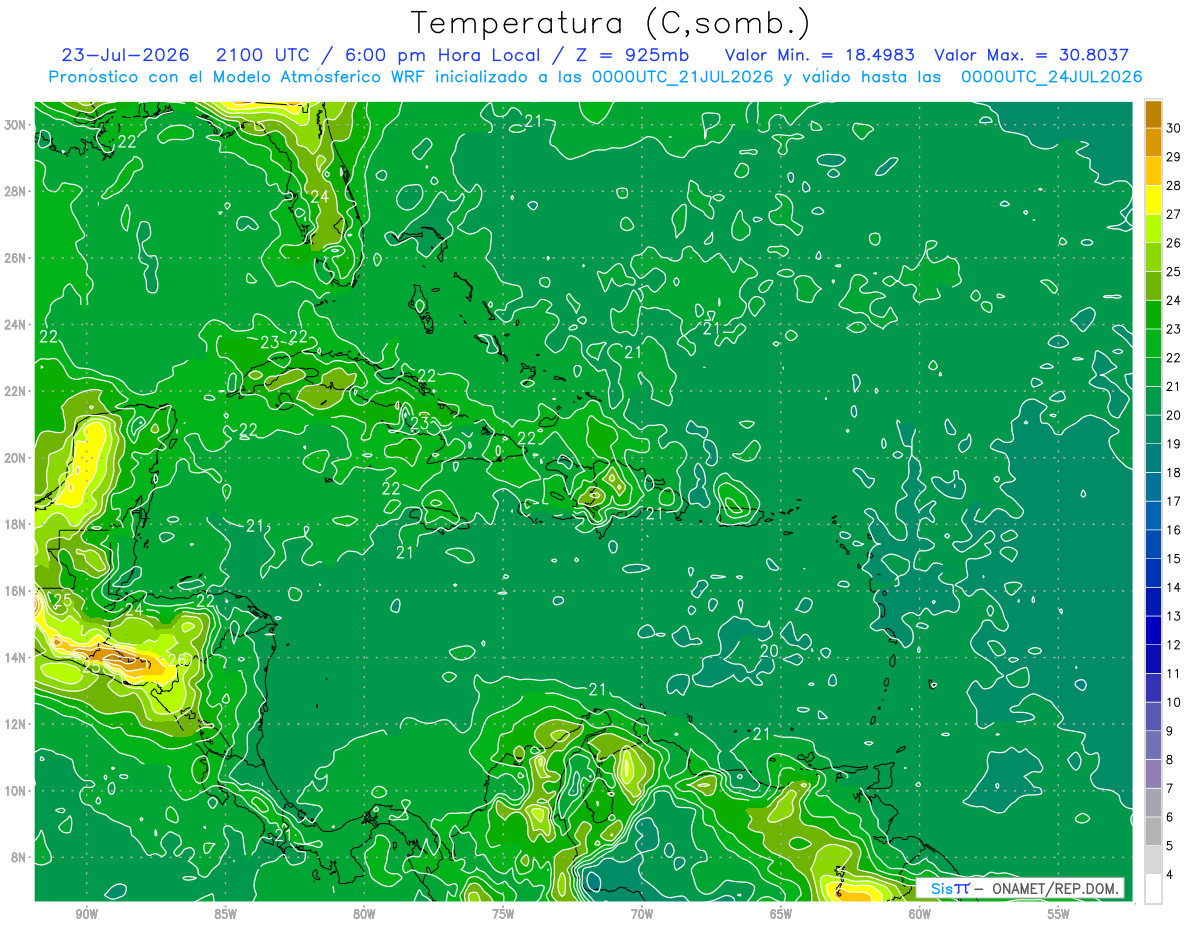The image size is (1200, 927).
Task: Click 'Valor Min. = 18.4983' text
Action: pyautogui.click(x=818, y=55)
